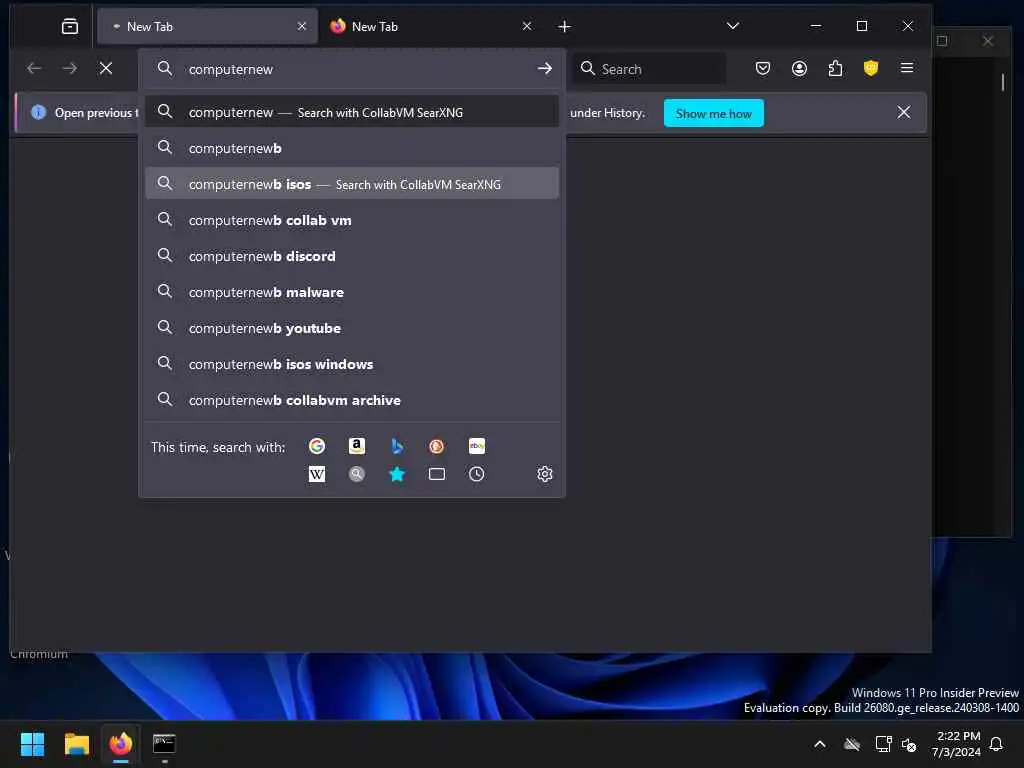Image resolution: width=1024 pixels, height=768 pixels.
Task: Close the second New Tab
Action: [527, 26]
